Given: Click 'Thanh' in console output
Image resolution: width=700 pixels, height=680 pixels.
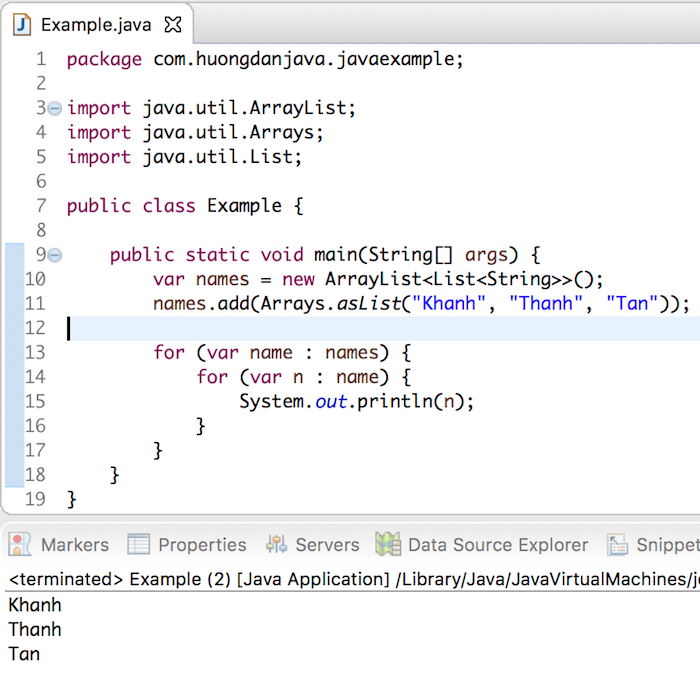Looking at the screenshot, I should coord(35,630).
